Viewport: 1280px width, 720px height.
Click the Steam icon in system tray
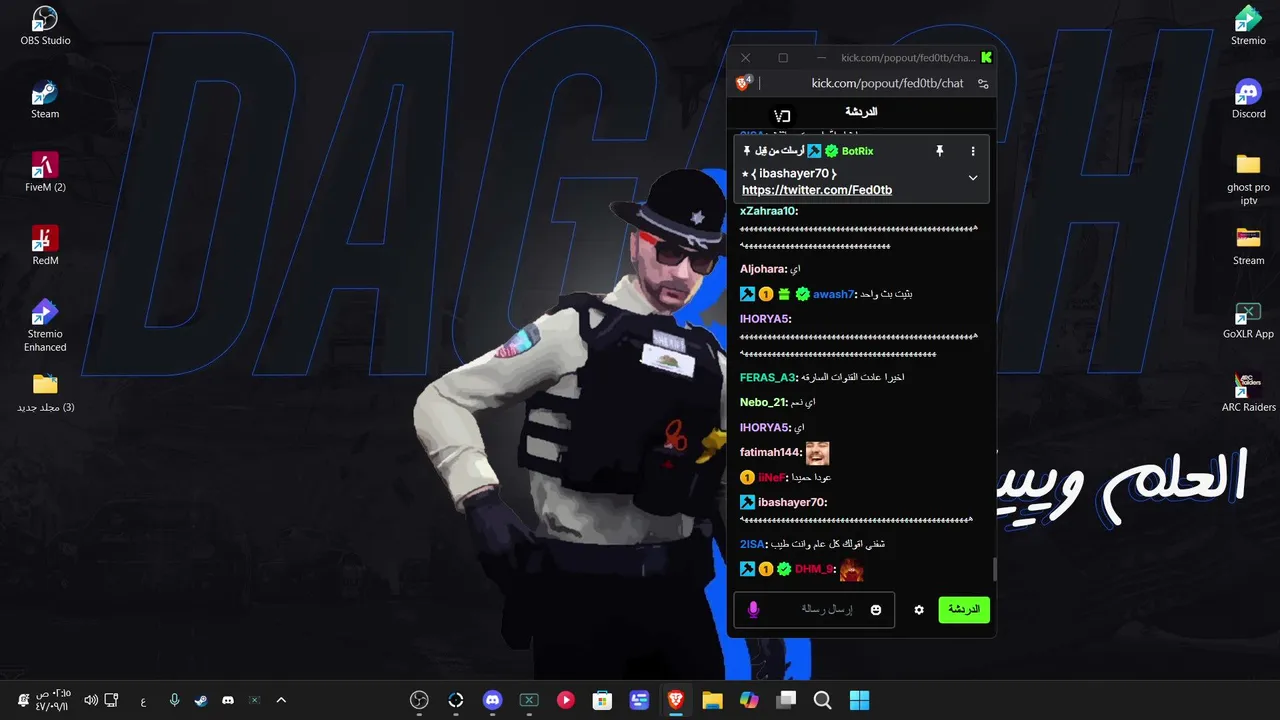201,701
